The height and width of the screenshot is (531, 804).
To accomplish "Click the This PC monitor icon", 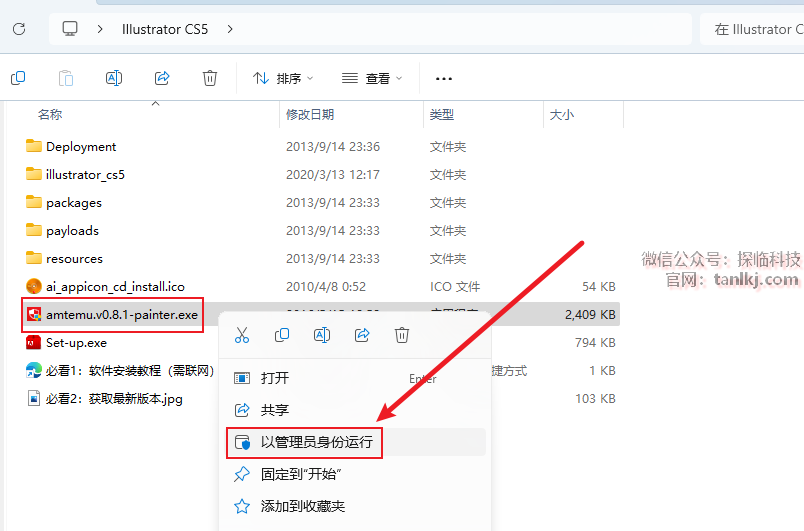I will pos(70,29).
